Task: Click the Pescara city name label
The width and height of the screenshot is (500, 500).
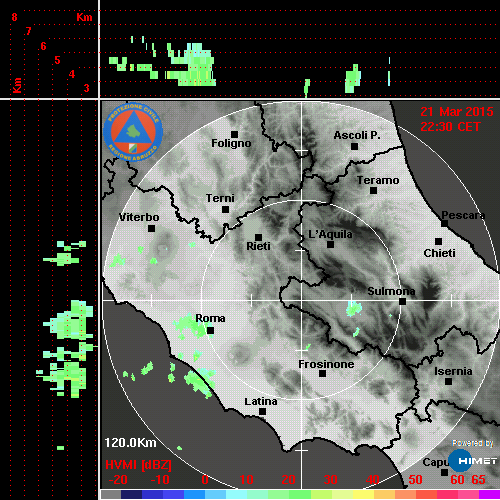Action: point(463,215)
